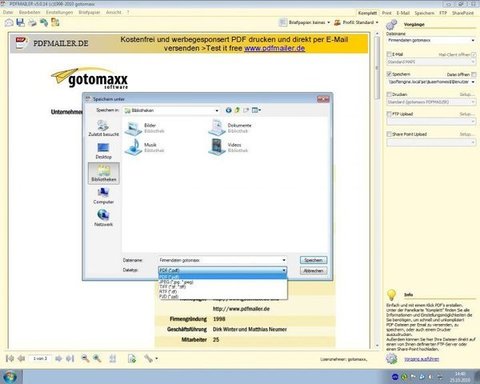Open the Profil Standard dropdown
The image size is (480, 384).
point(356,22)
